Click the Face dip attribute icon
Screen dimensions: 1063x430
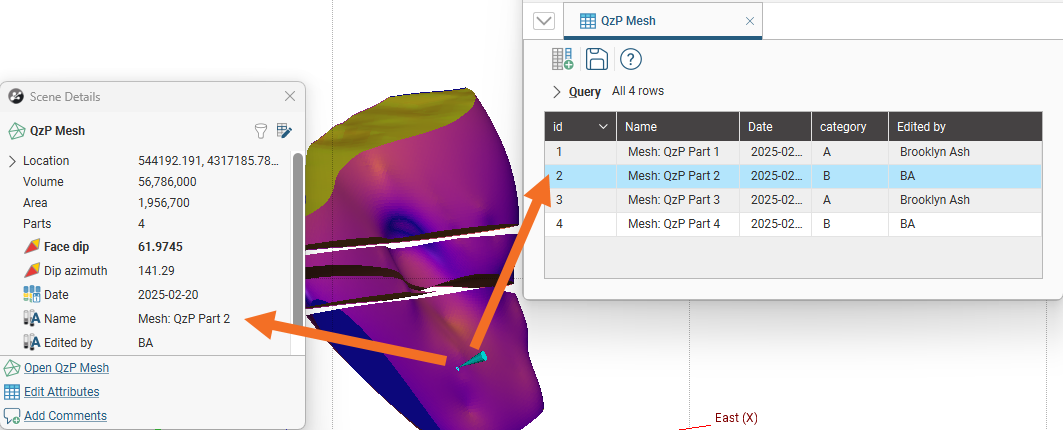pos(31,246)
